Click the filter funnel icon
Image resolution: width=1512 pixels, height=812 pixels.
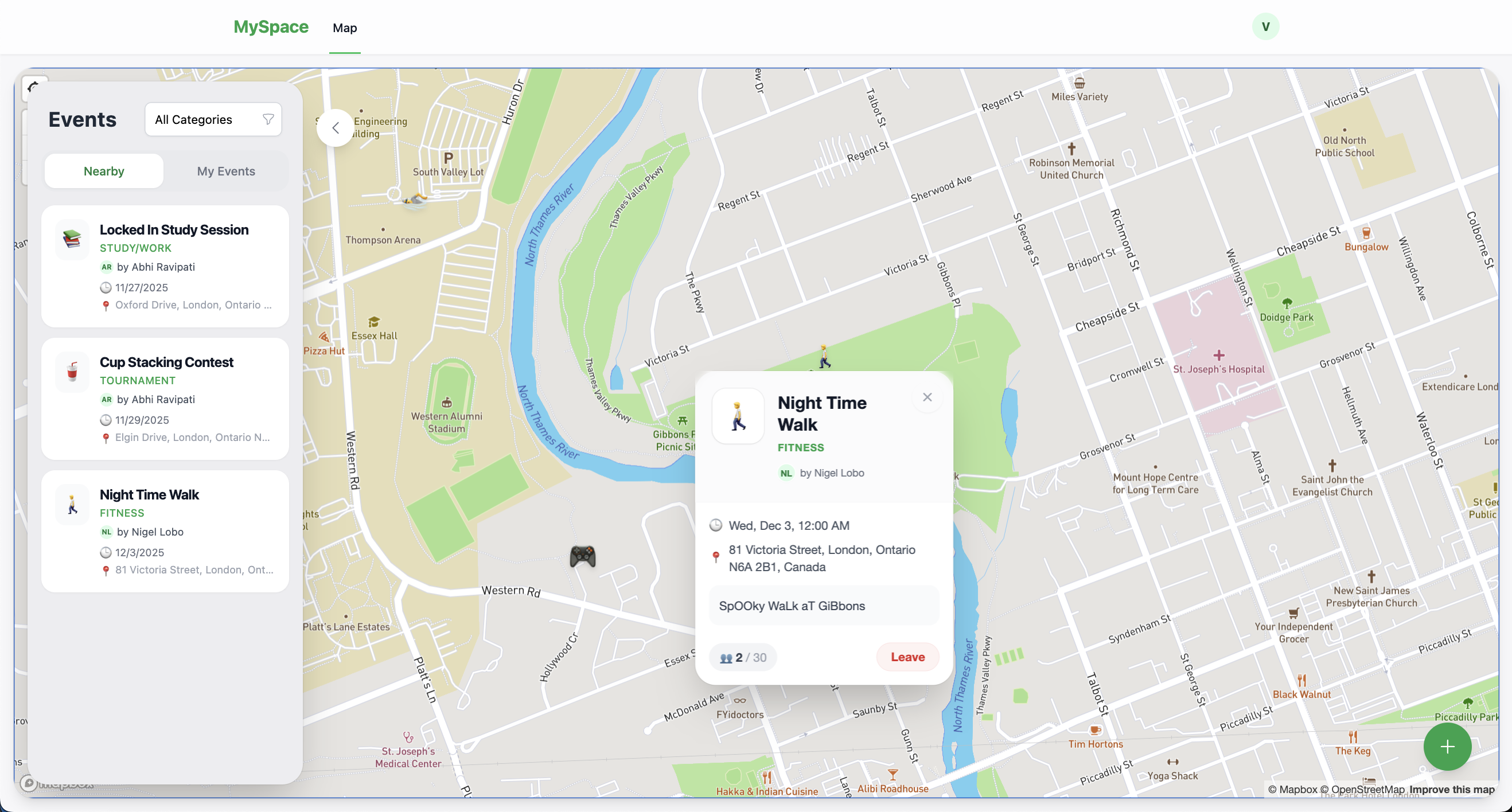pos(268,120)
